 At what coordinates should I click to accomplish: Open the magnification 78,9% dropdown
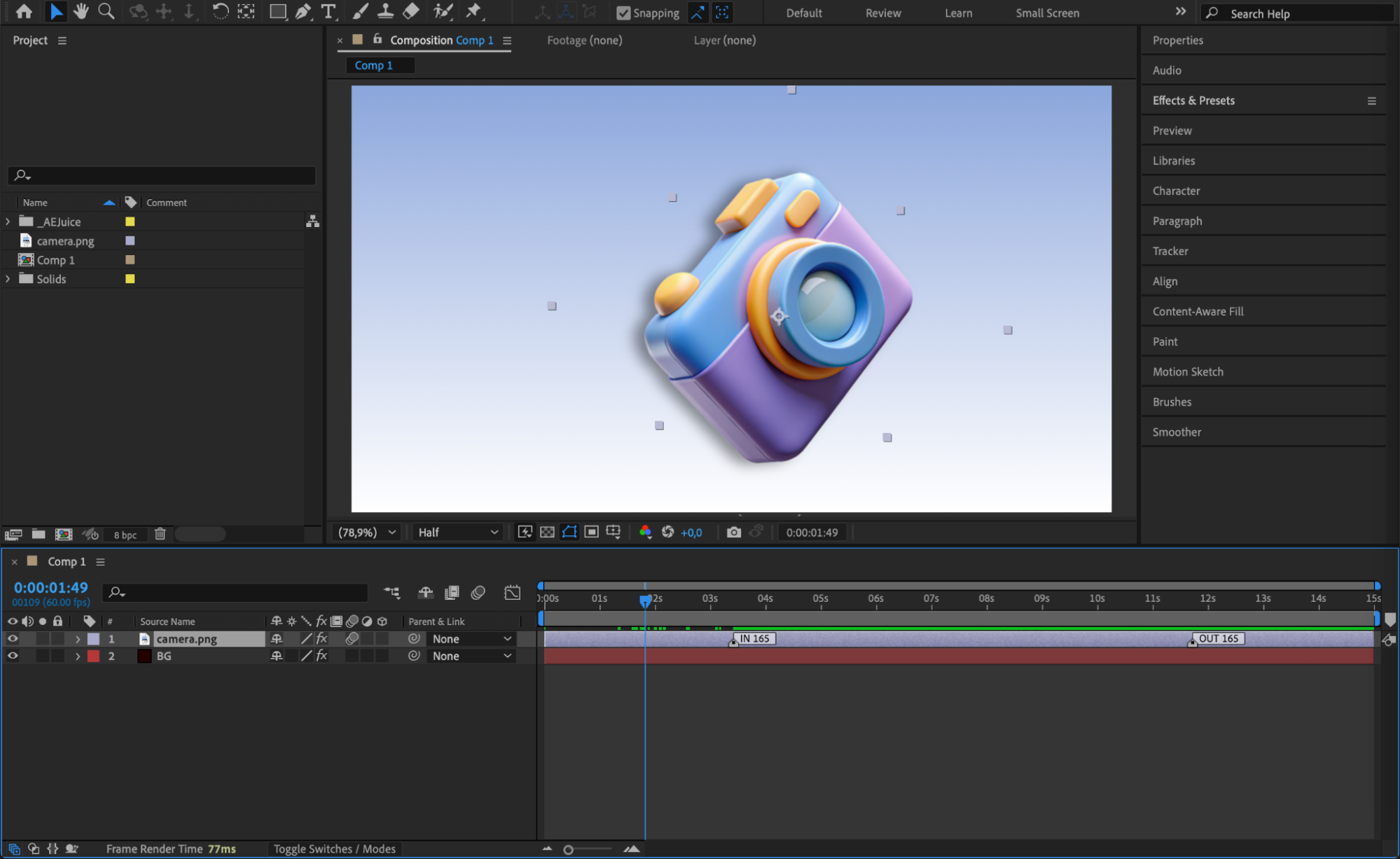368,532
